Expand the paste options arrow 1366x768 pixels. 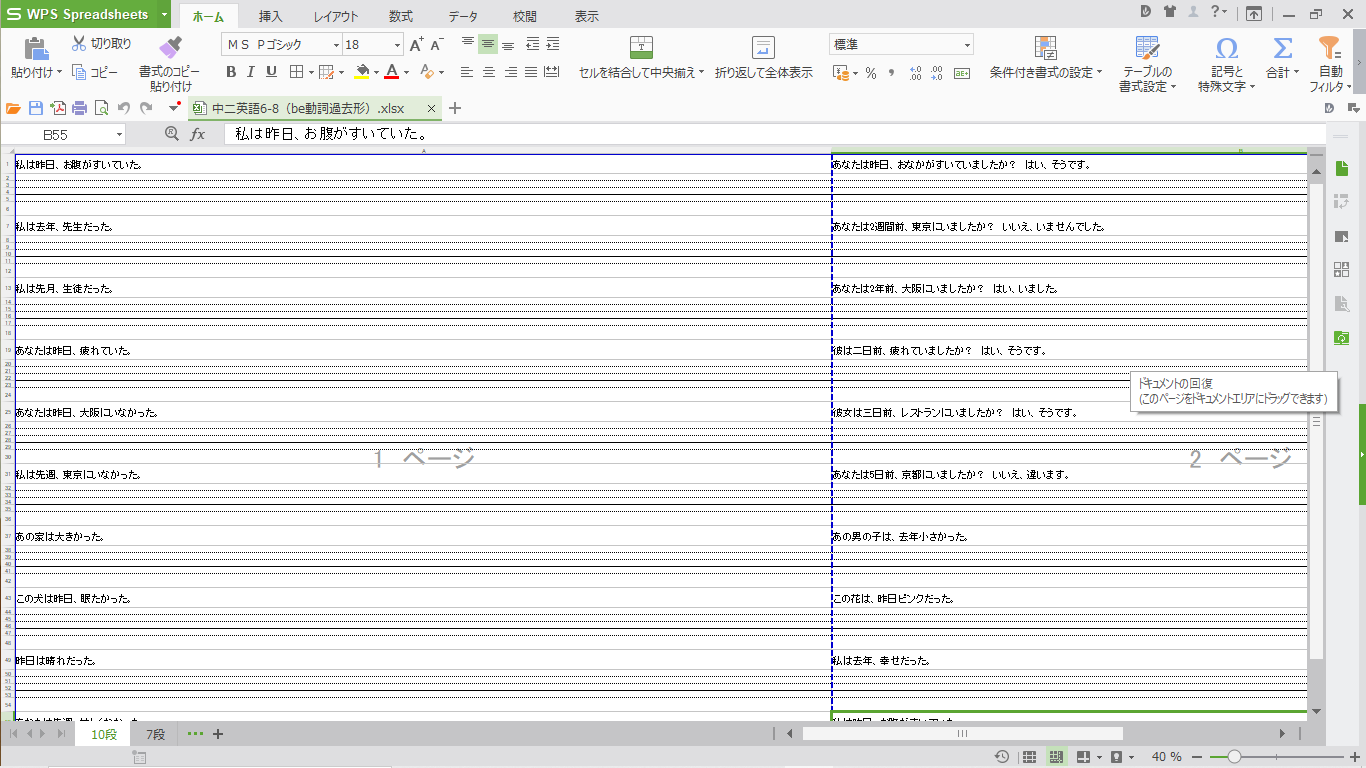tap(59, 72)
